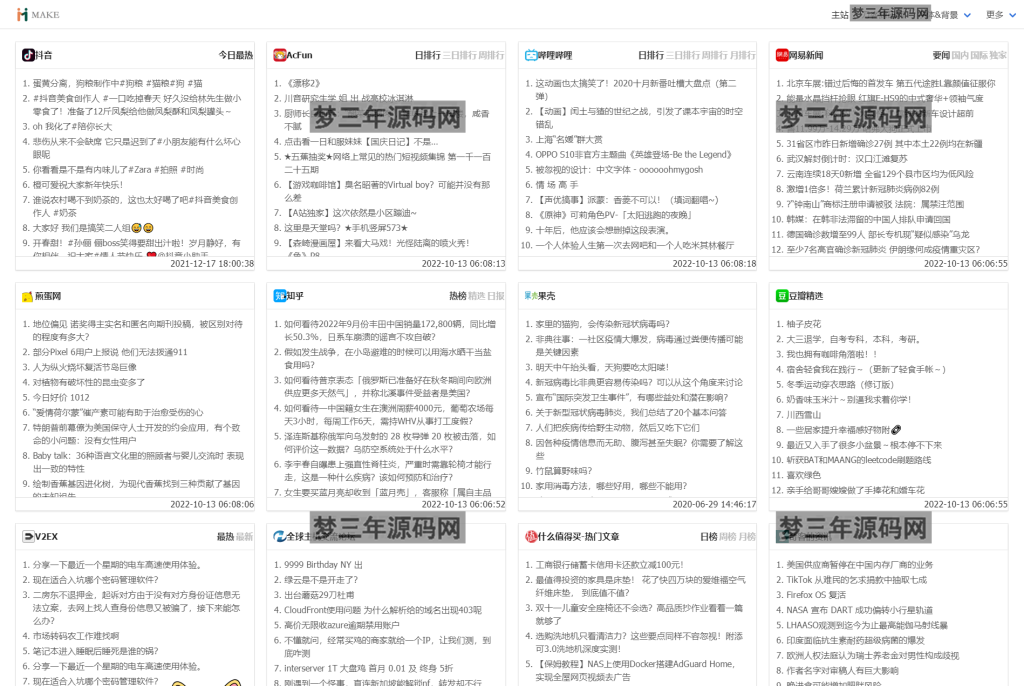
Task: Click the 哔哩哔哩 TV logo icon
Action: (x=531, y=55)
